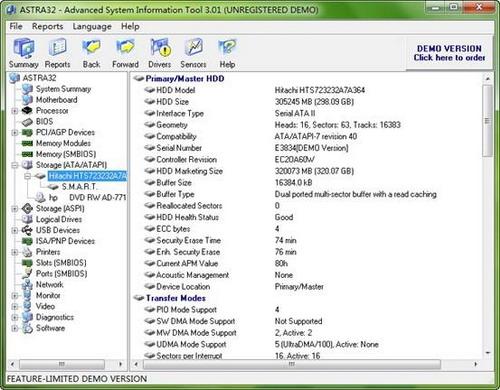500x390 pixels.
Task: Go Back using the toolbar arrow
Action: (x=91, y=53)
